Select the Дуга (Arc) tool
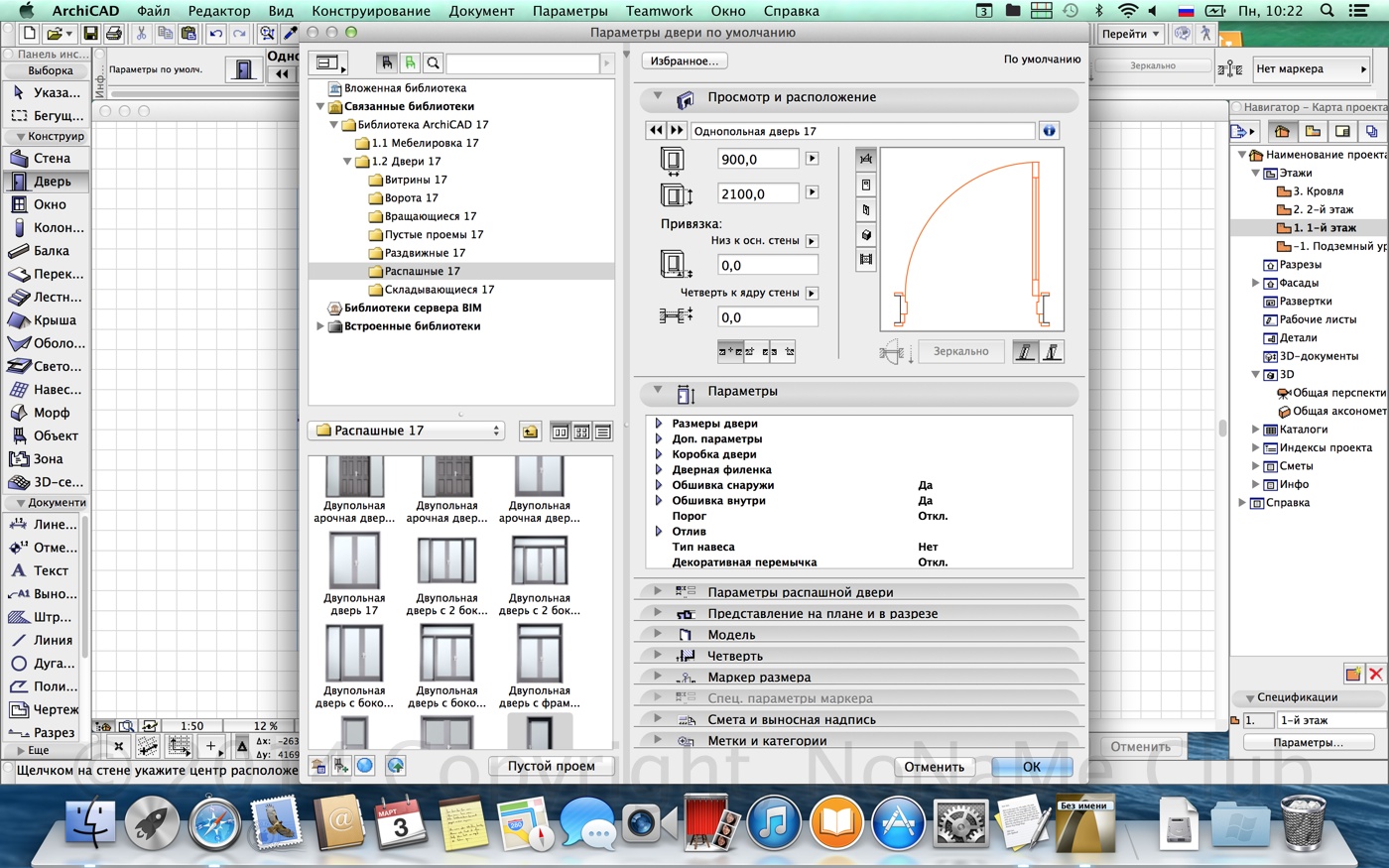Screen dimensions: 1389x868 (45, 663)
